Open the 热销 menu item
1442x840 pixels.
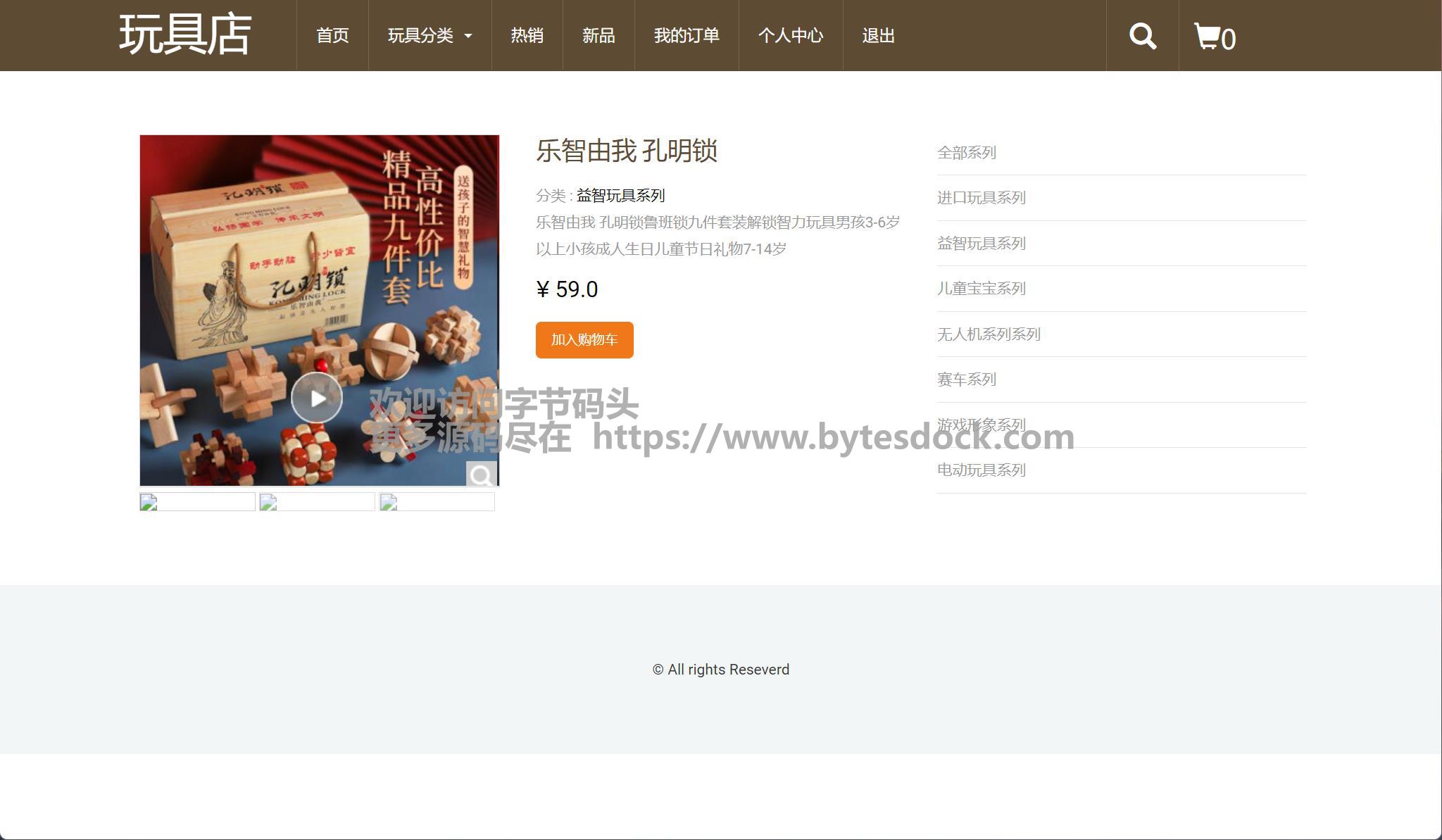tap(527, 36)
